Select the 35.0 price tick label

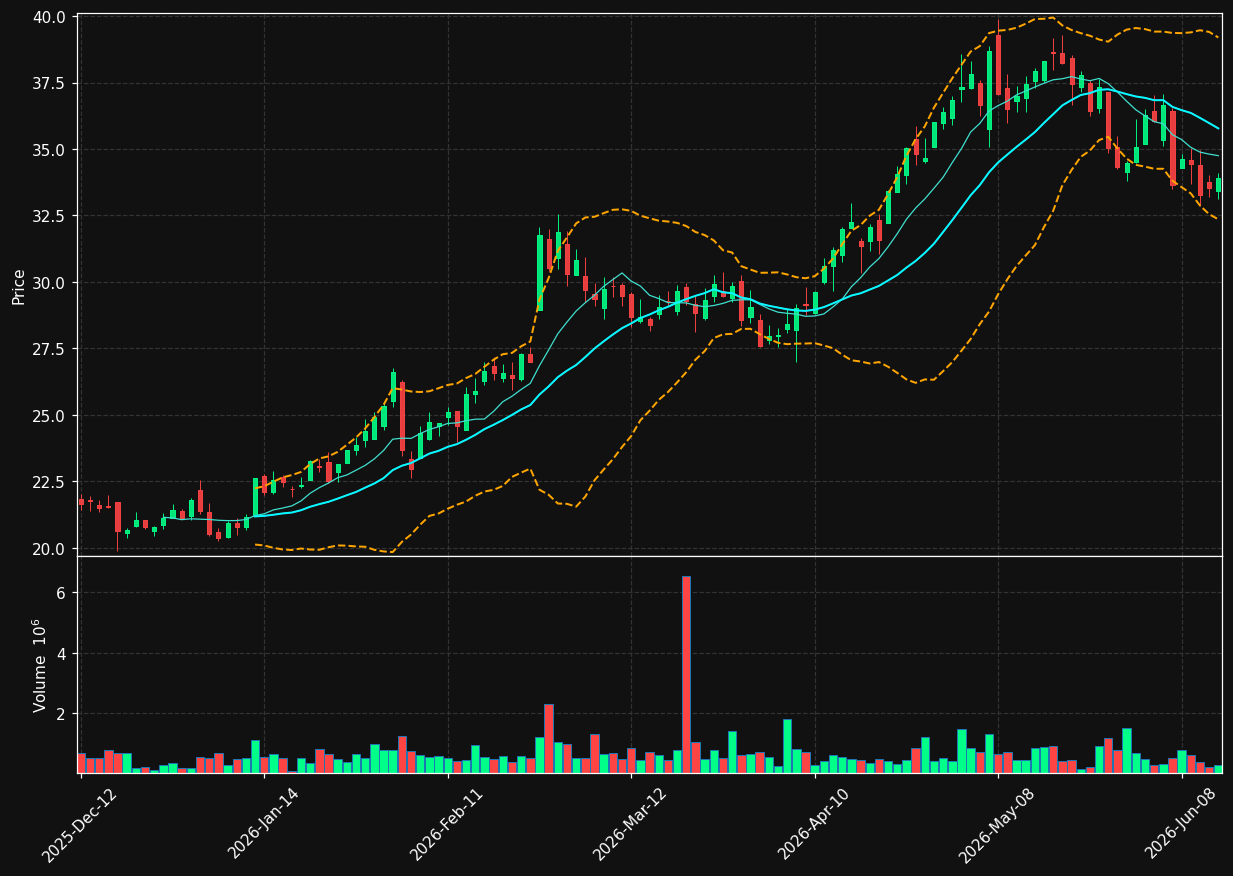50,150
